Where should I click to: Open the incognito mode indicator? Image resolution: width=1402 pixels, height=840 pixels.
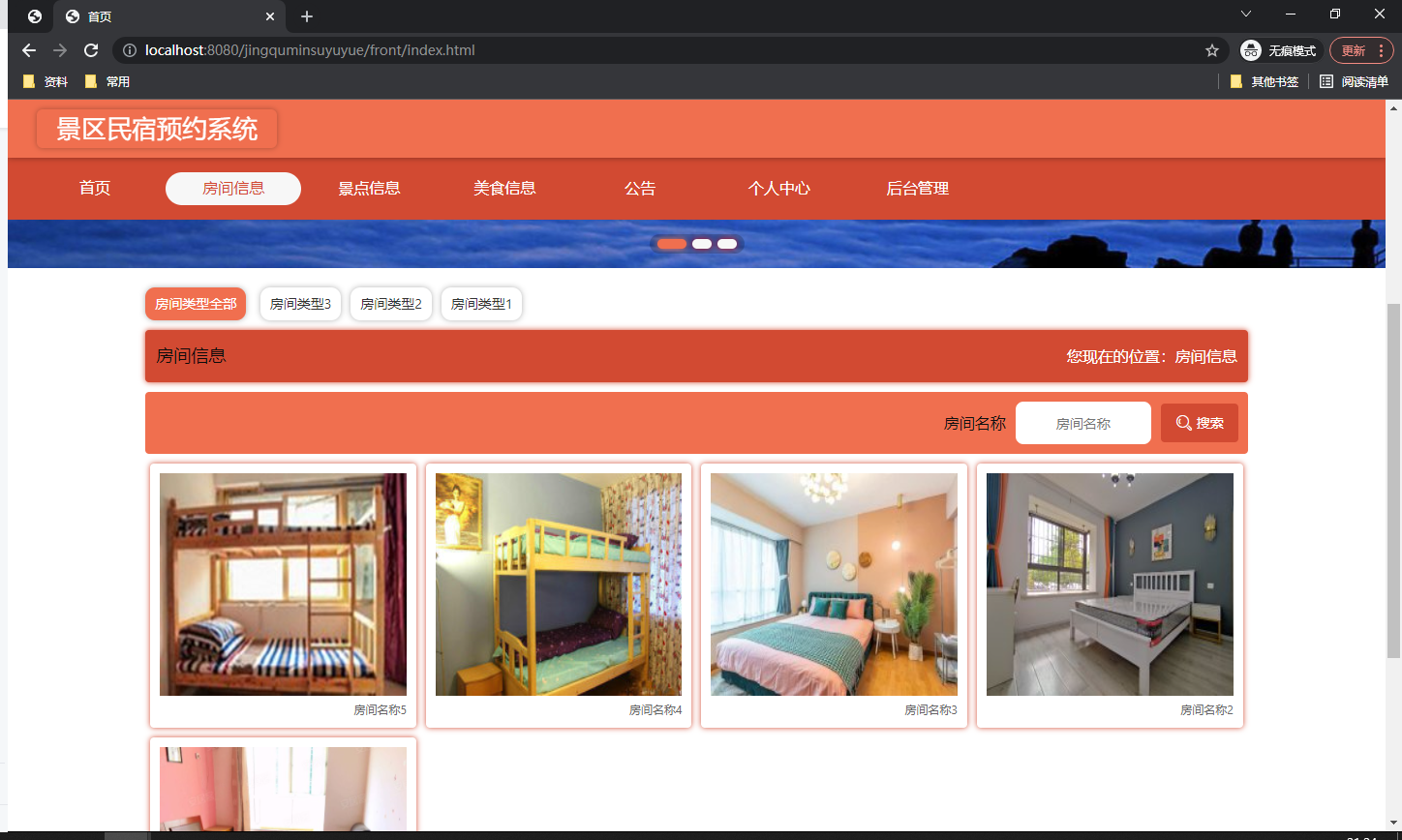click(x=1280, y=50)
